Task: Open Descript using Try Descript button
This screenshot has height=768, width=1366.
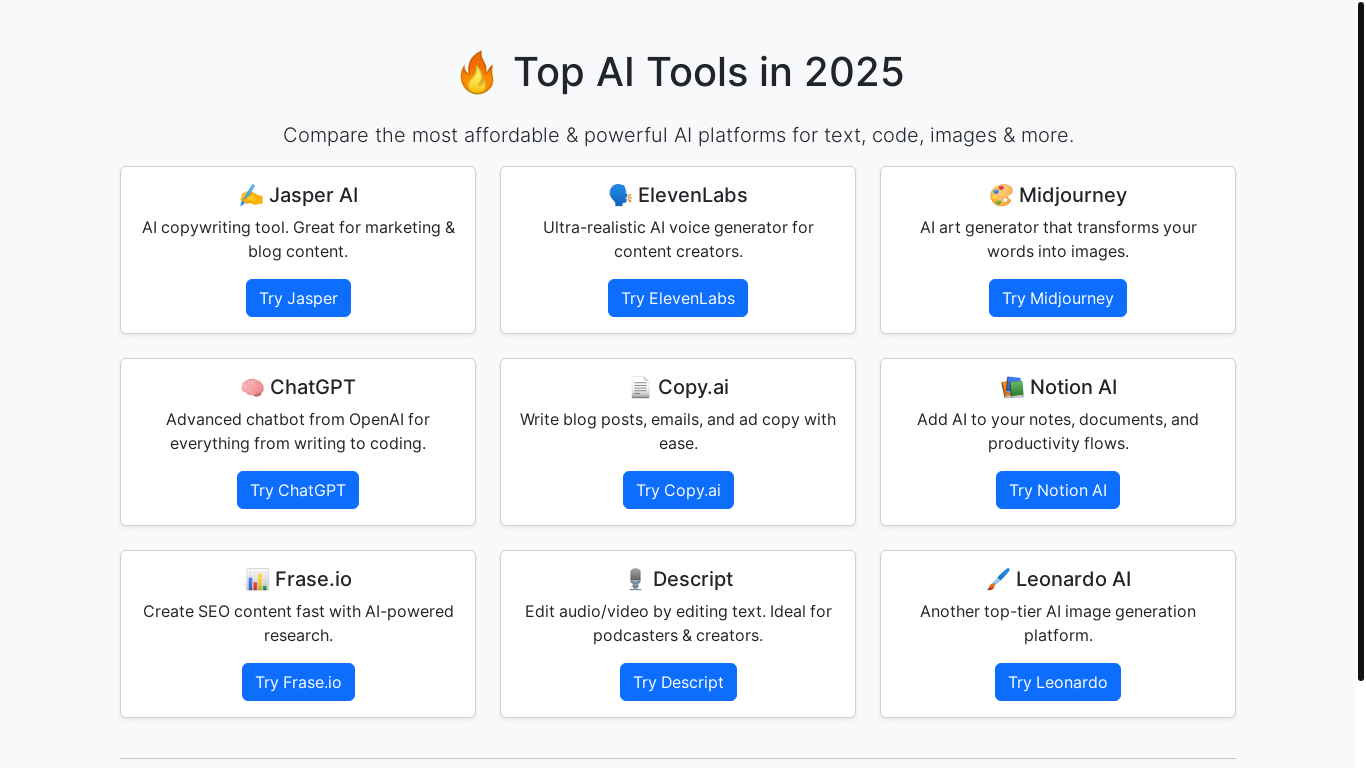Action: (x=678, y=682)
